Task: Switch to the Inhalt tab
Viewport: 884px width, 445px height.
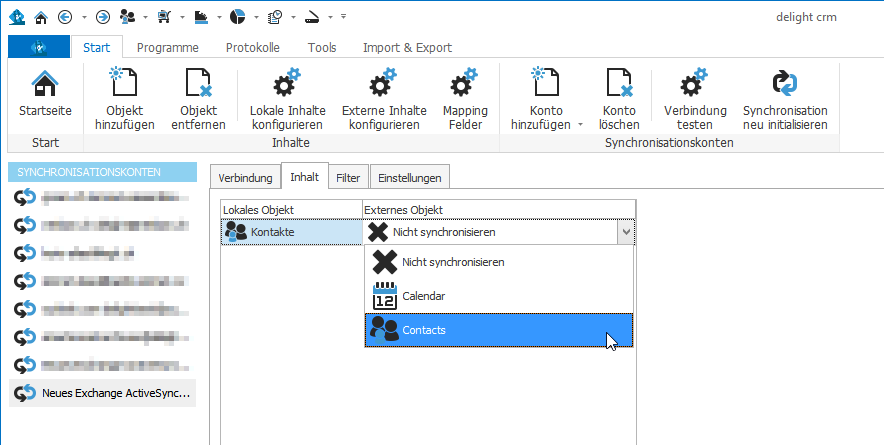Action: 304,177
